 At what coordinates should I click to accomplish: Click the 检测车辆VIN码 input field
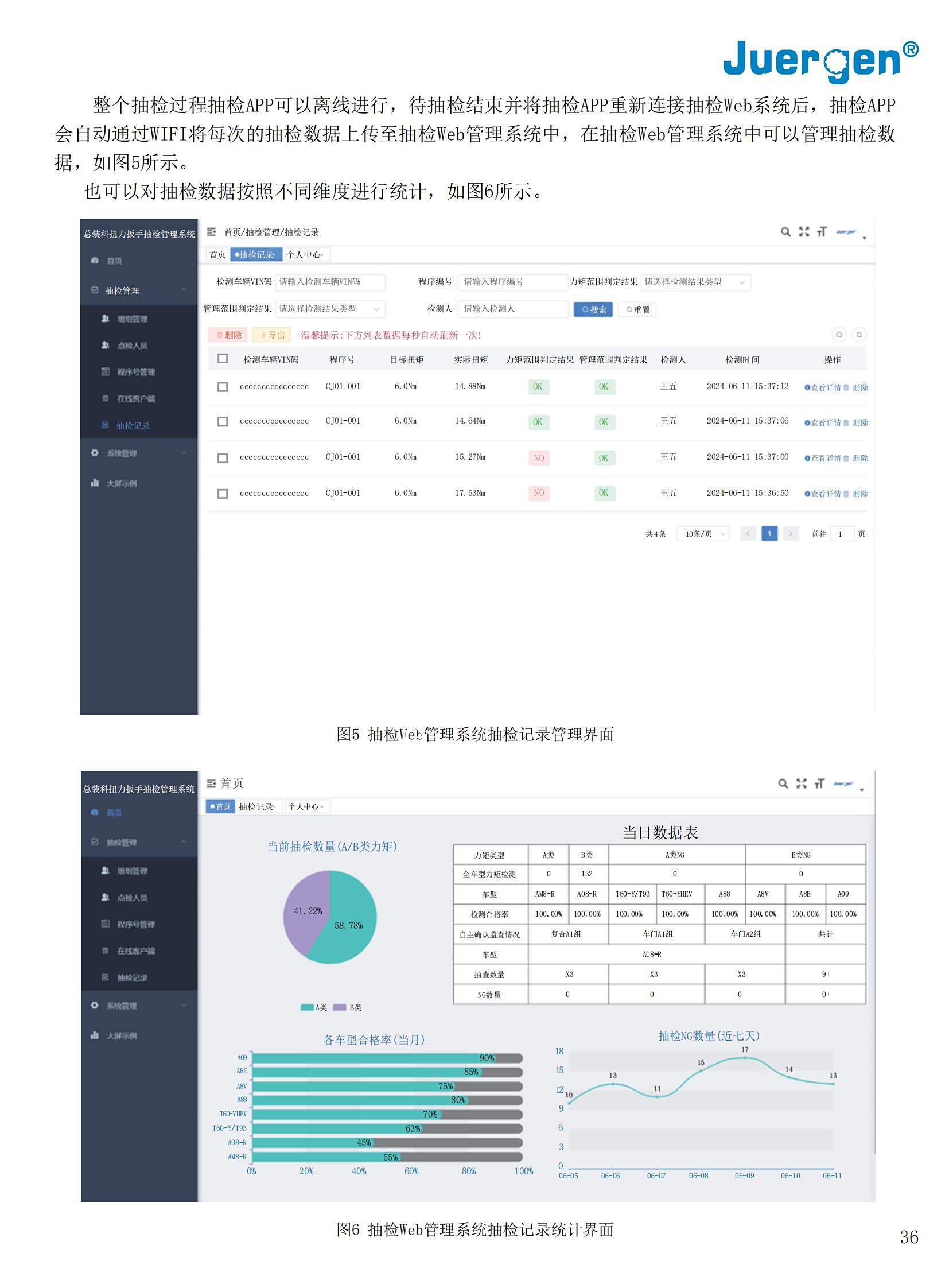(330, 282)
